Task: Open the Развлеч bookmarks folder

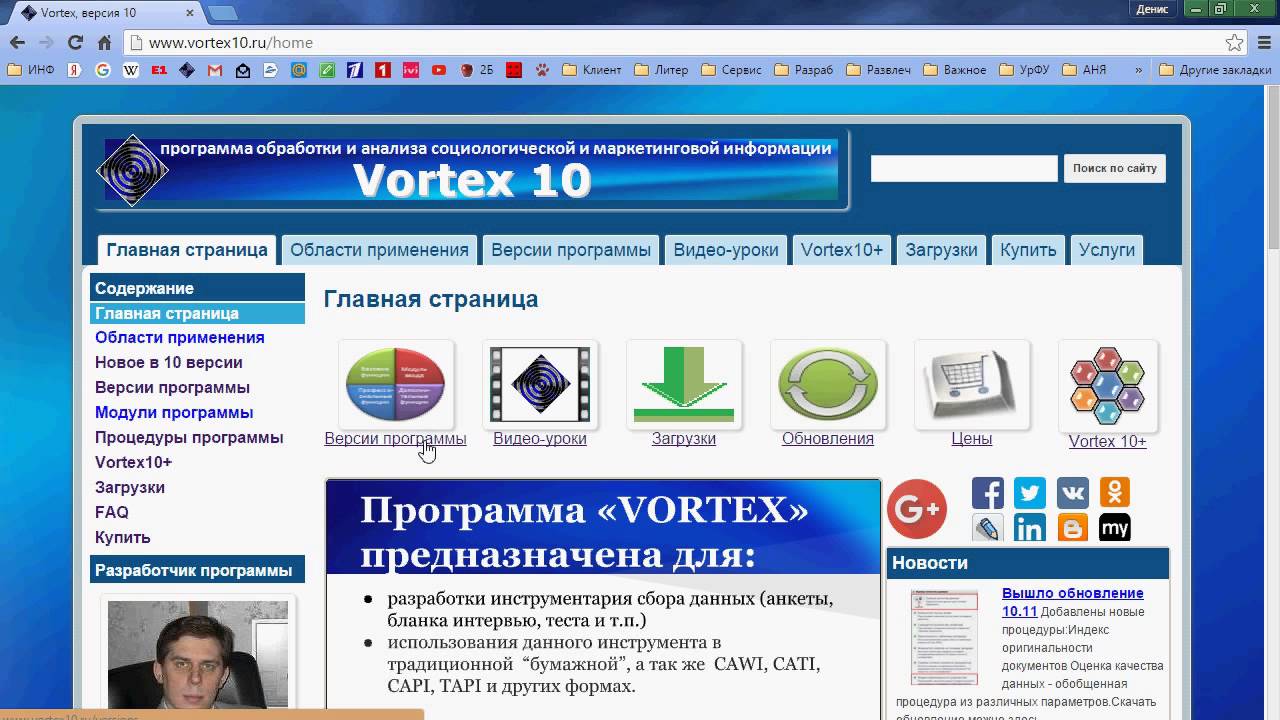Action: click(879, 70)
